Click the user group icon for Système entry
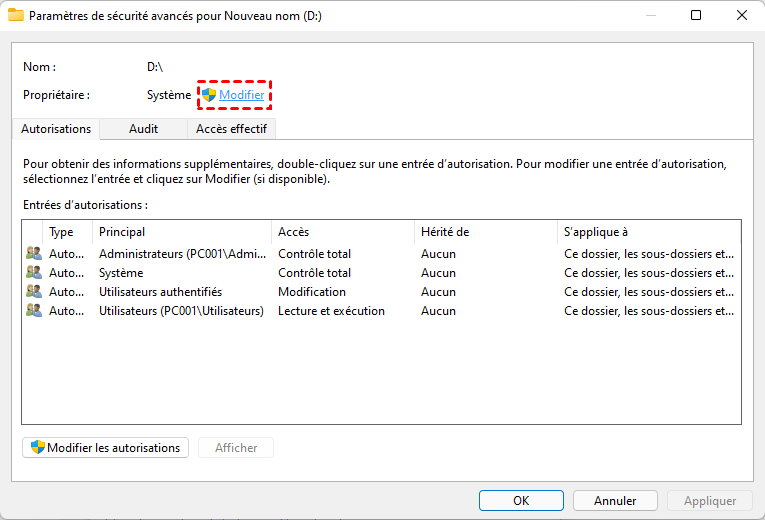 [x=34, y=273]
